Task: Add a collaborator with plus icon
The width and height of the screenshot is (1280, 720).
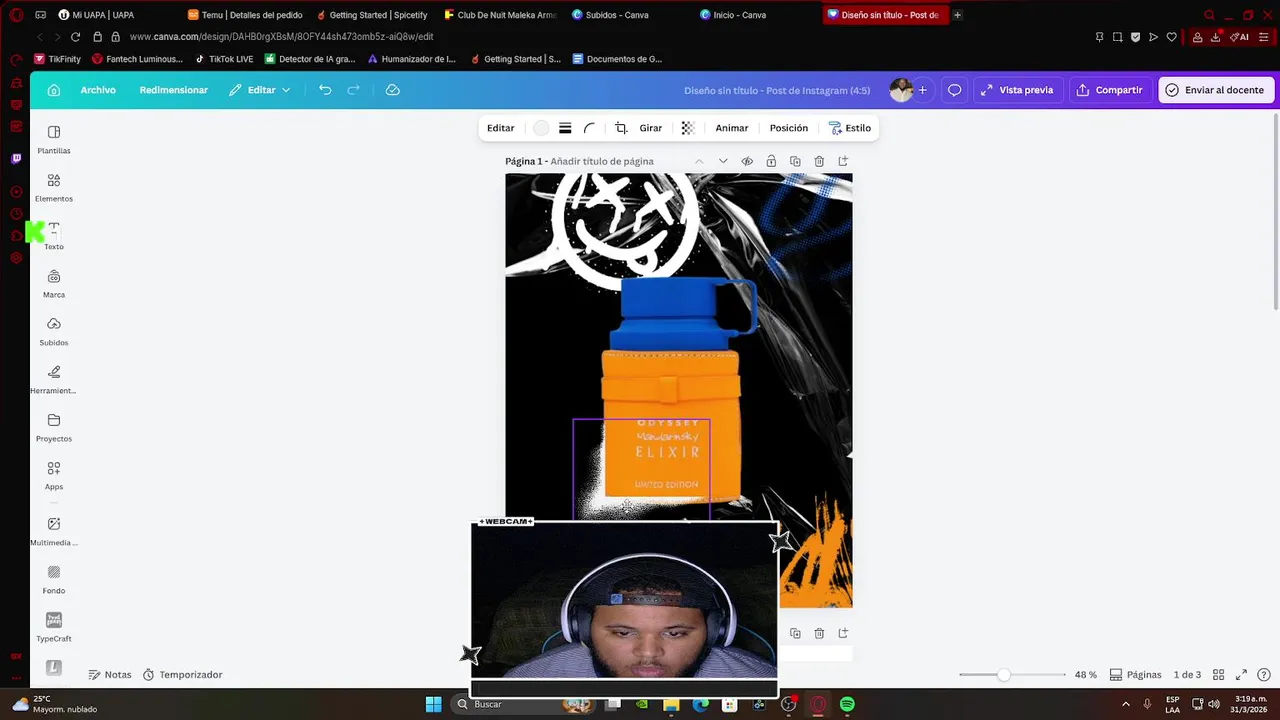Action: [x=923, y=90]
